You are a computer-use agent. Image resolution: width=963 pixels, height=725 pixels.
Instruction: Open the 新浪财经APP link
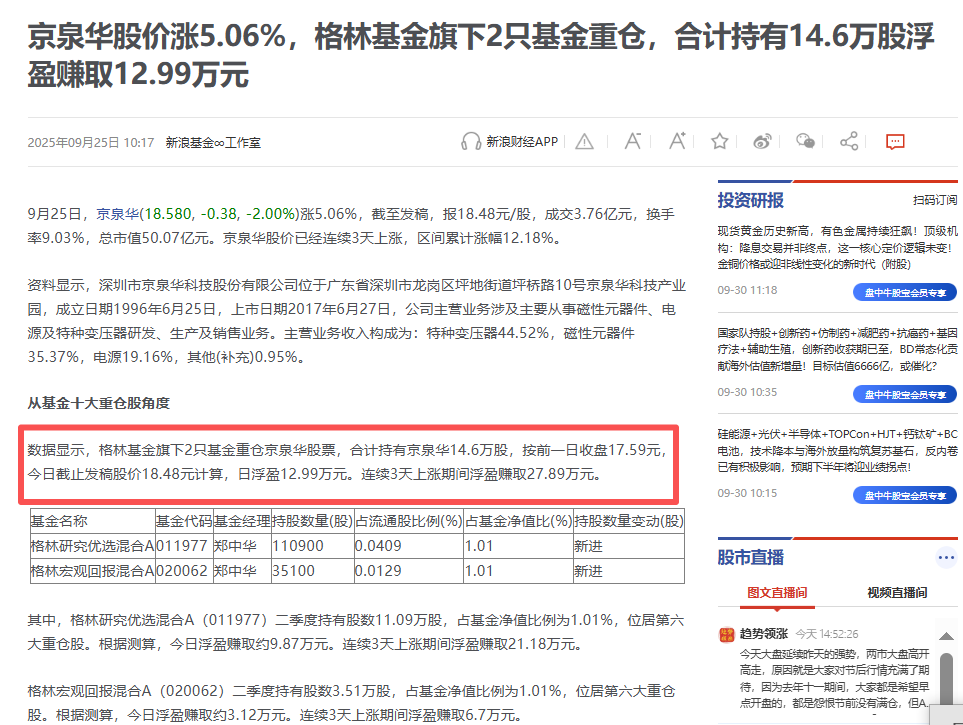pos(522,142)
